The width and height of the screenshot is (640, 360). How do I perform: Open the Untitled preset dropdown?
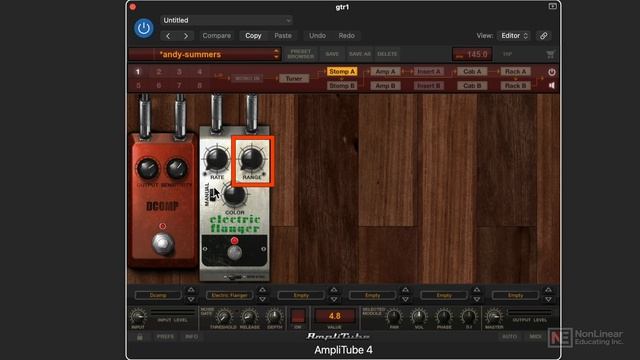pos(227,20)
